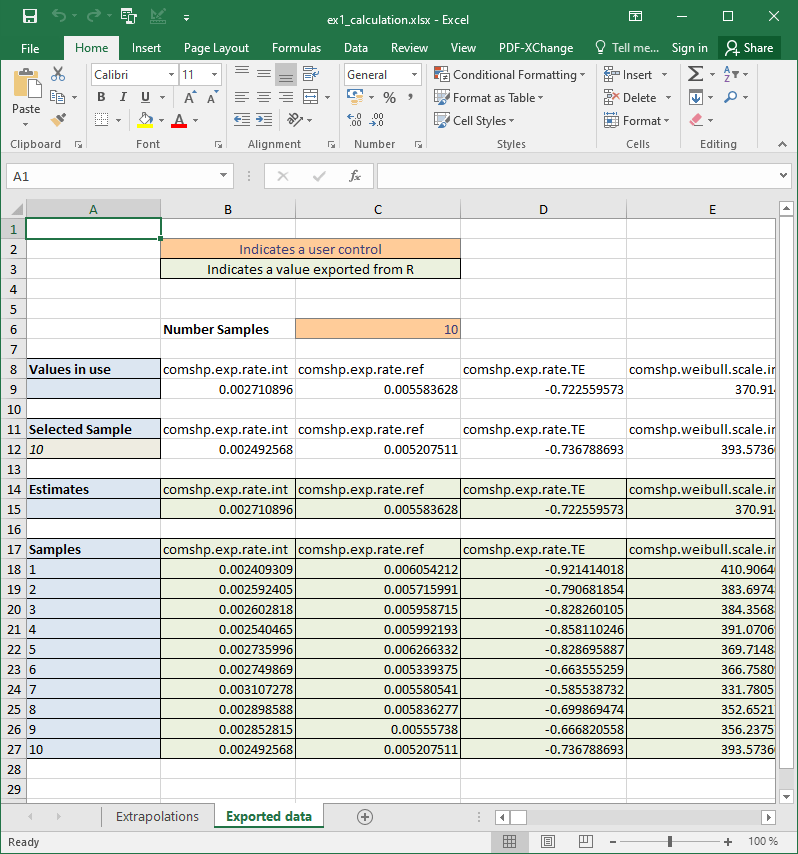Click the Wrap Text icon
The height and width of the screenshot is (854, 798).
click(310, 74)
